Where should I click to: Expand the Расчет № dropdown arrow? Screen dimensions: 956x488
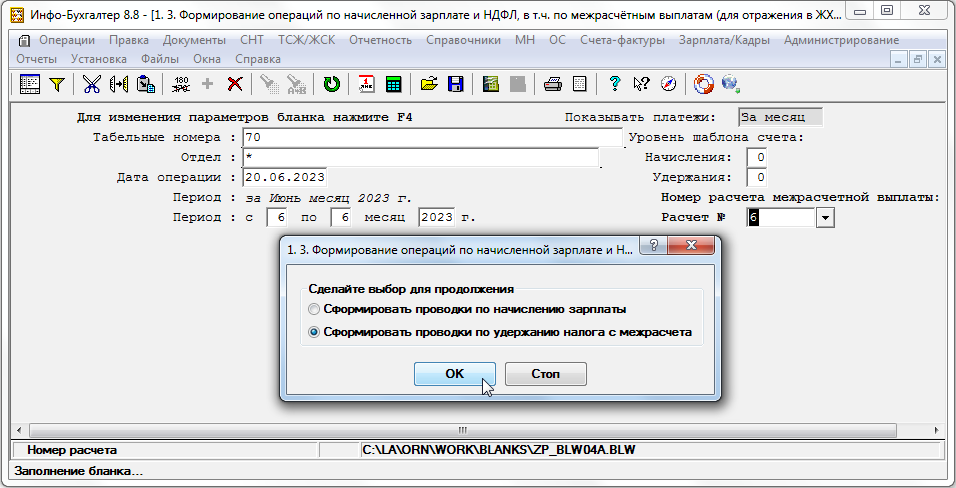coord(825,218)
